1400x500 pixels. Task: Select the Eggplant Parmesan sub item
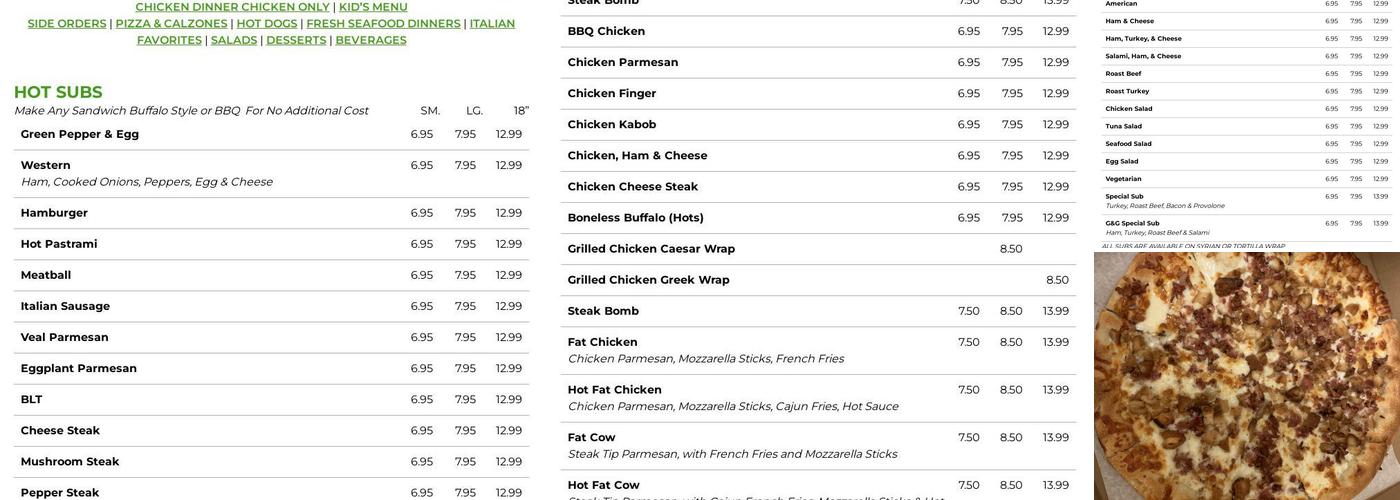(79, 368)
